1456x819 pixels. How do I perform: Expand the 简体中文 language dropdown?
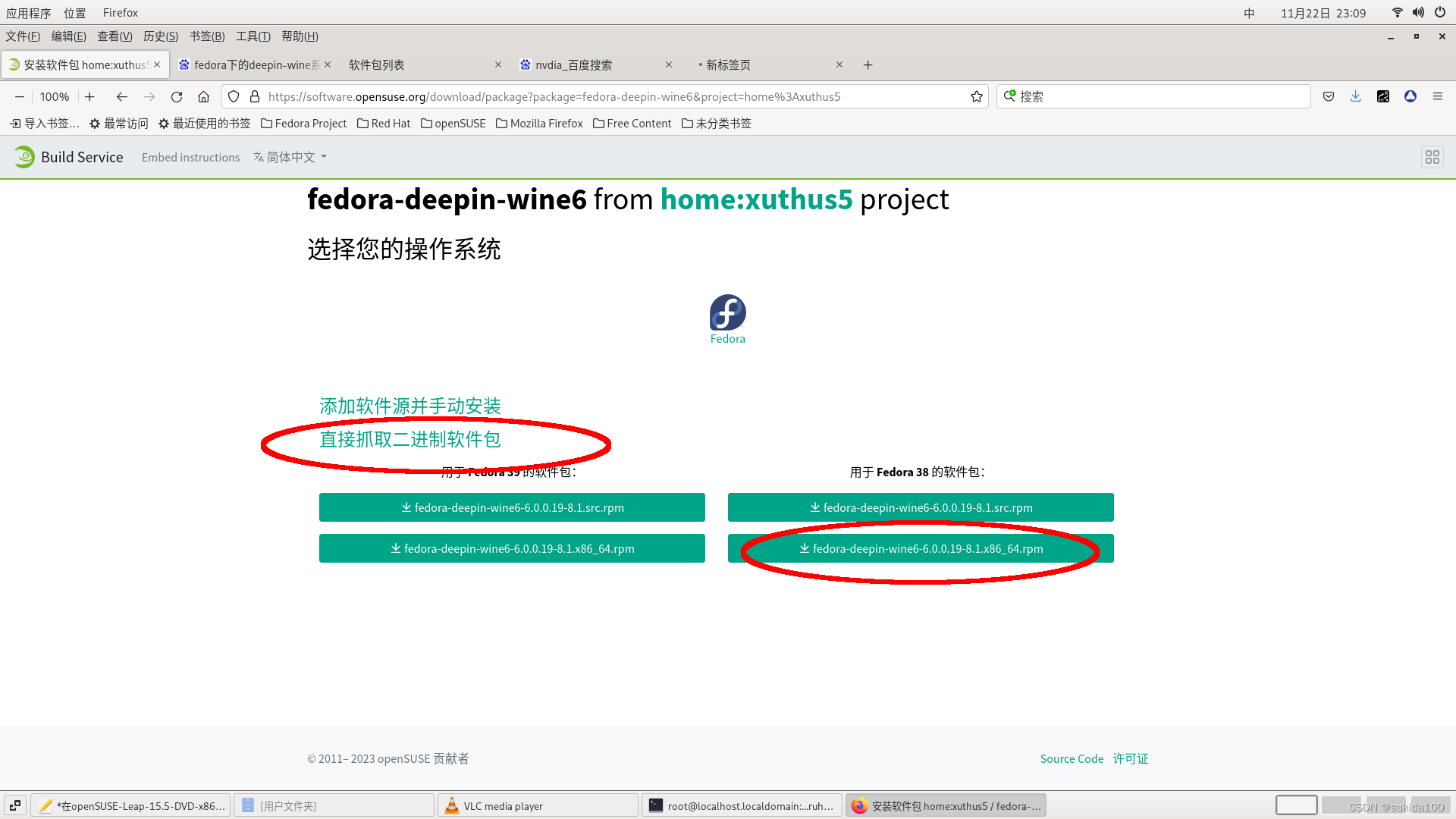(x=291, y=157)
